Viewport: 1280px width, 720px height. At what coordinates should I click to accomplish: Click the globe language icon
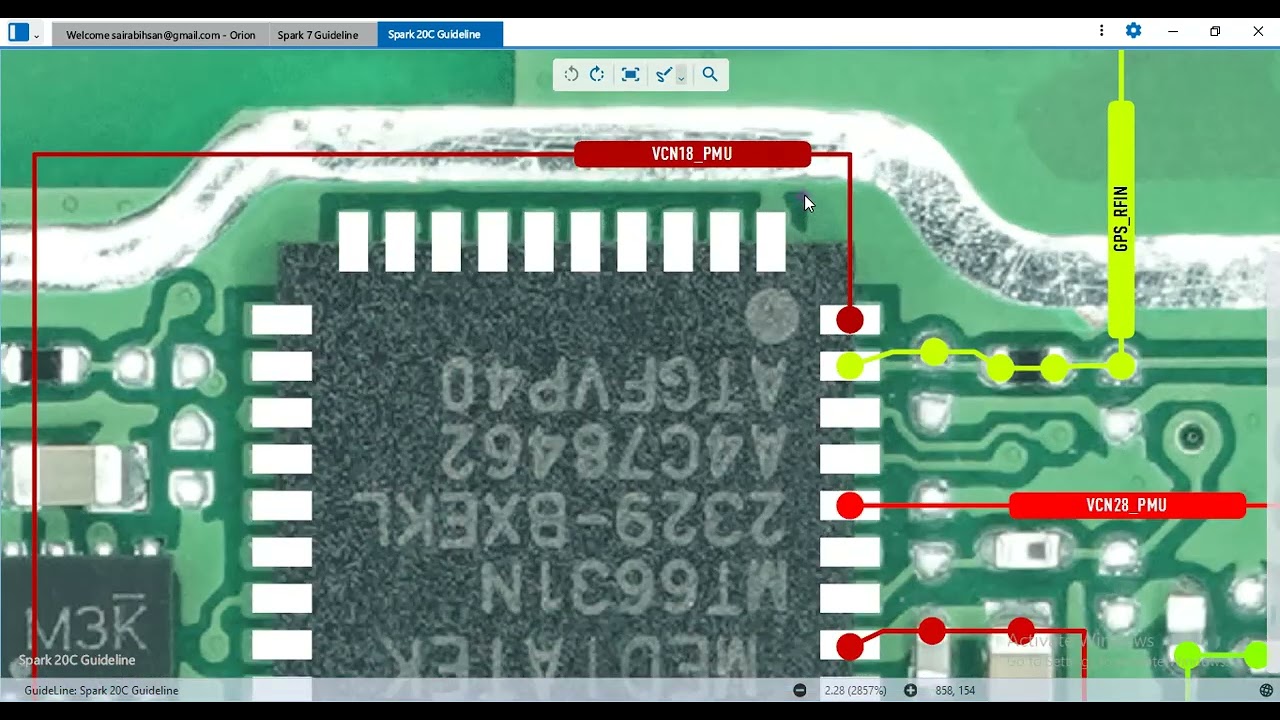pos(1266,690)
